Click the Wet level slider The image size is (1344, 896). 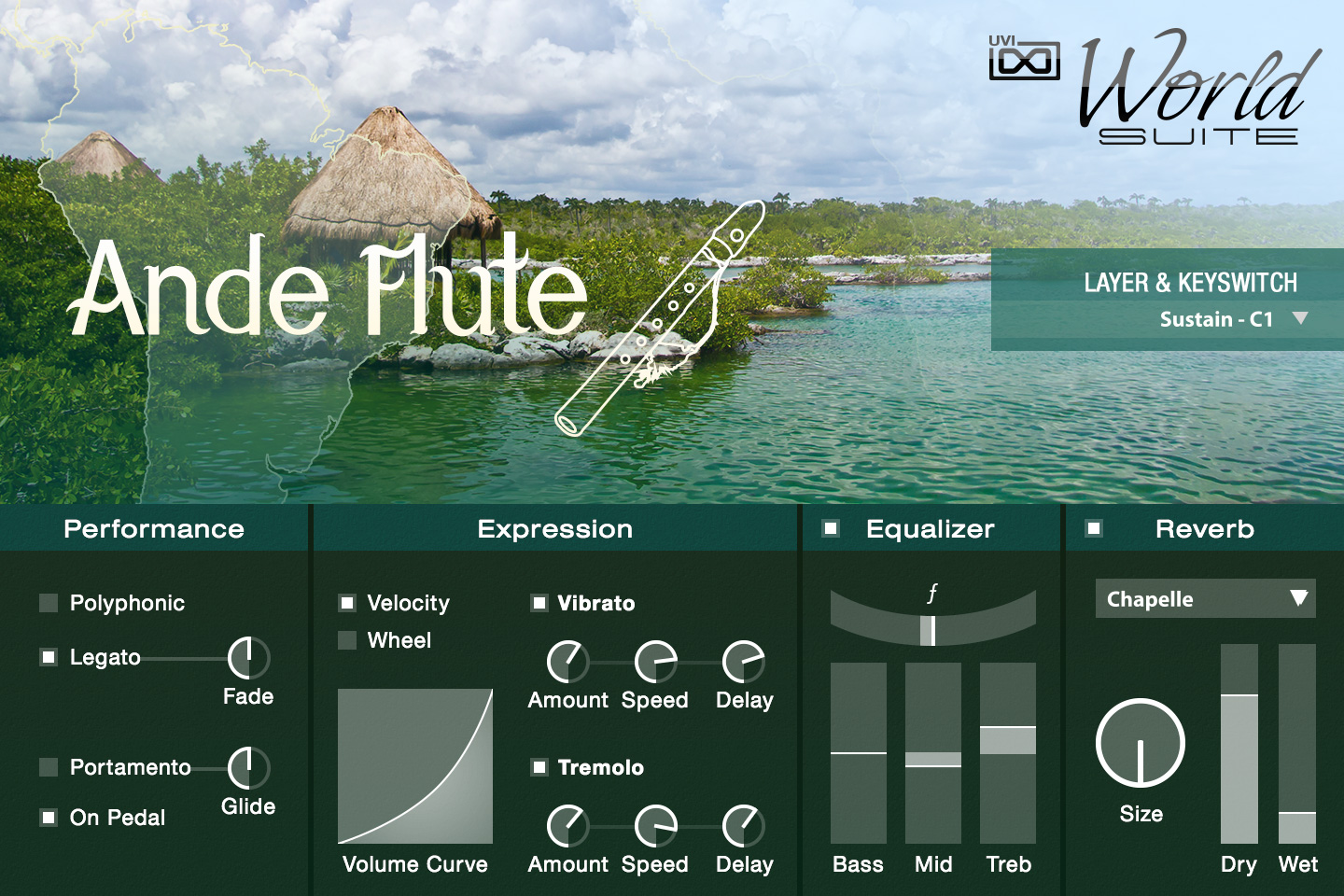click(x=1297, y=744)
